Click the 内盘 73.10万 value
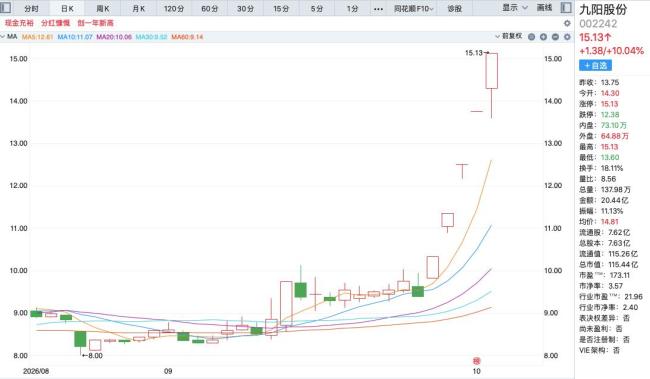Image resolution: width=650 pixels, height=379 pixels. [614, 125]
